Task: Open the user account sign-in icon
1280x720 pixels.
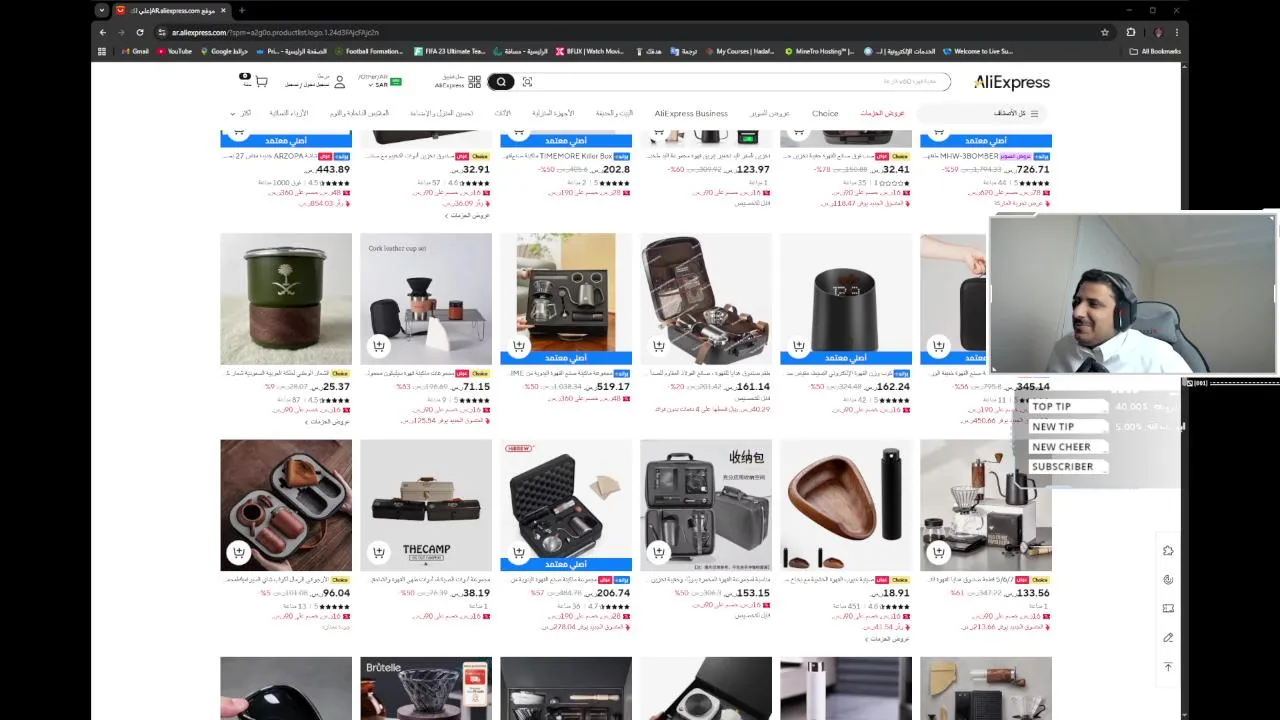Action: point(339,82)
